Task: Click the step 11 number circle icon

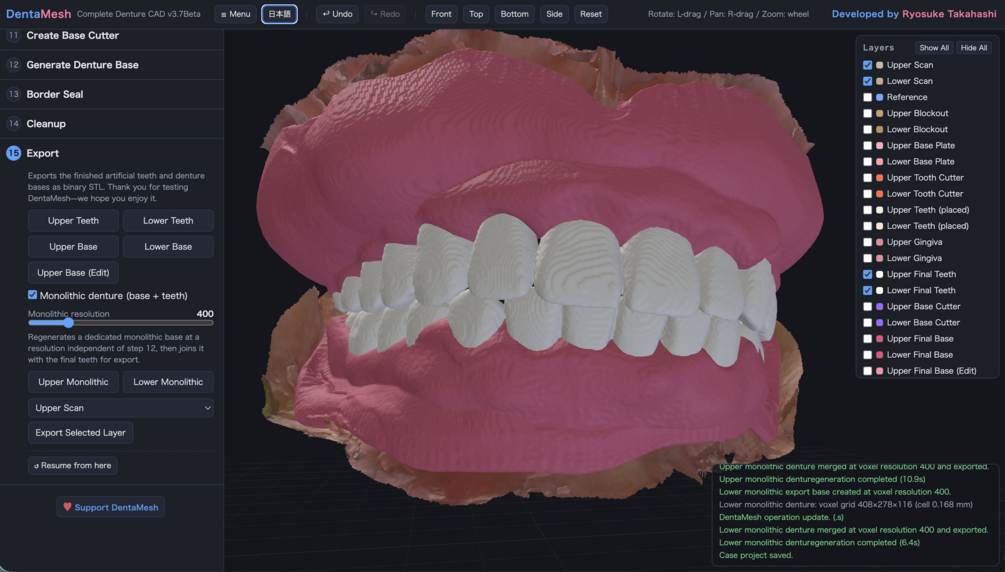Action: click(13, 35)
